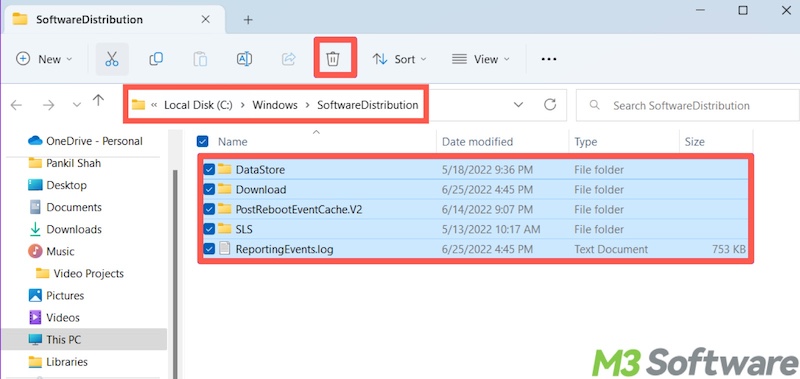Select Pictures in navigation pane
Viewport: 800px width, 379px height.
(56, 295)
